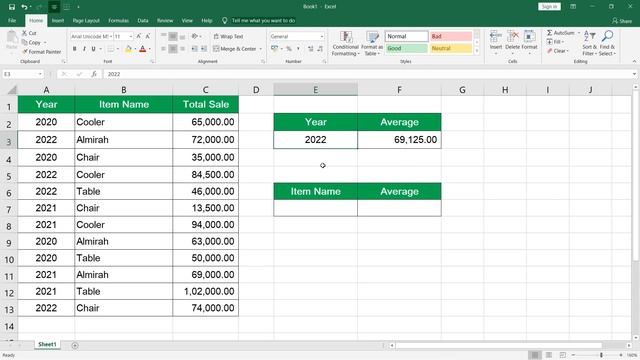Screen dimensions: 640x360
Task: Apply the yellow fill color
Action: click(x=129, y=49)
